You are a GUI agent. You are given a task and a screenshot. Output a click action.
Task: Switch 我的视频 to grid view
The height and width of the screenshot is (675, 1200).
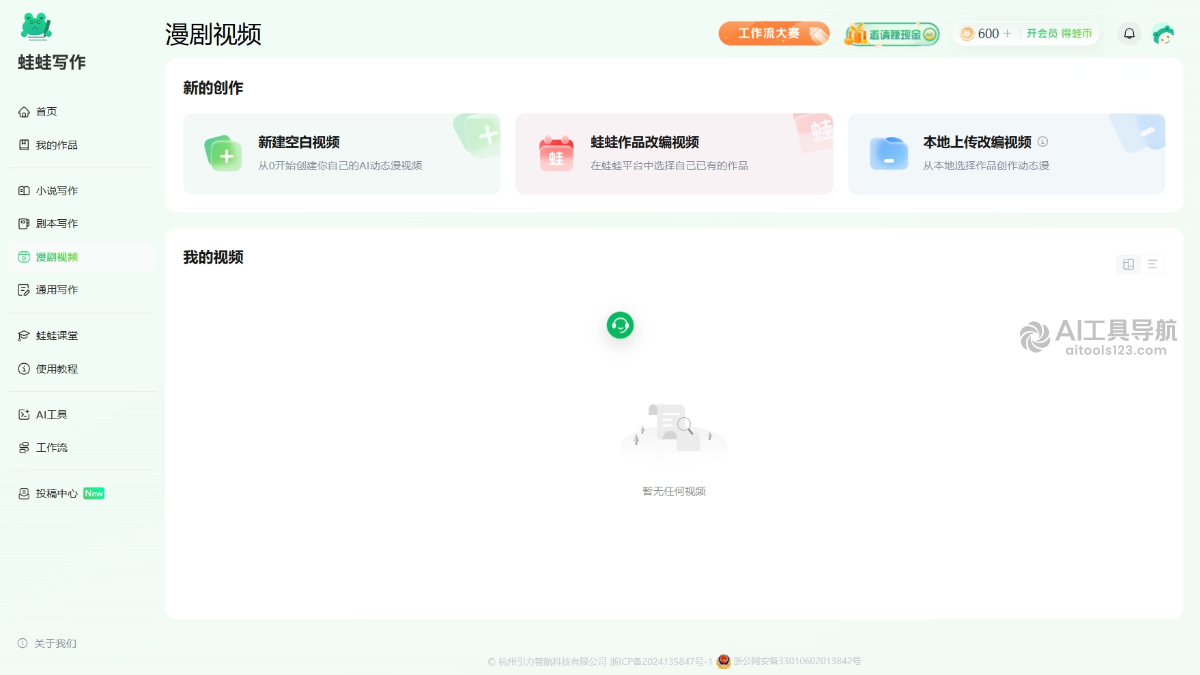1129,264
